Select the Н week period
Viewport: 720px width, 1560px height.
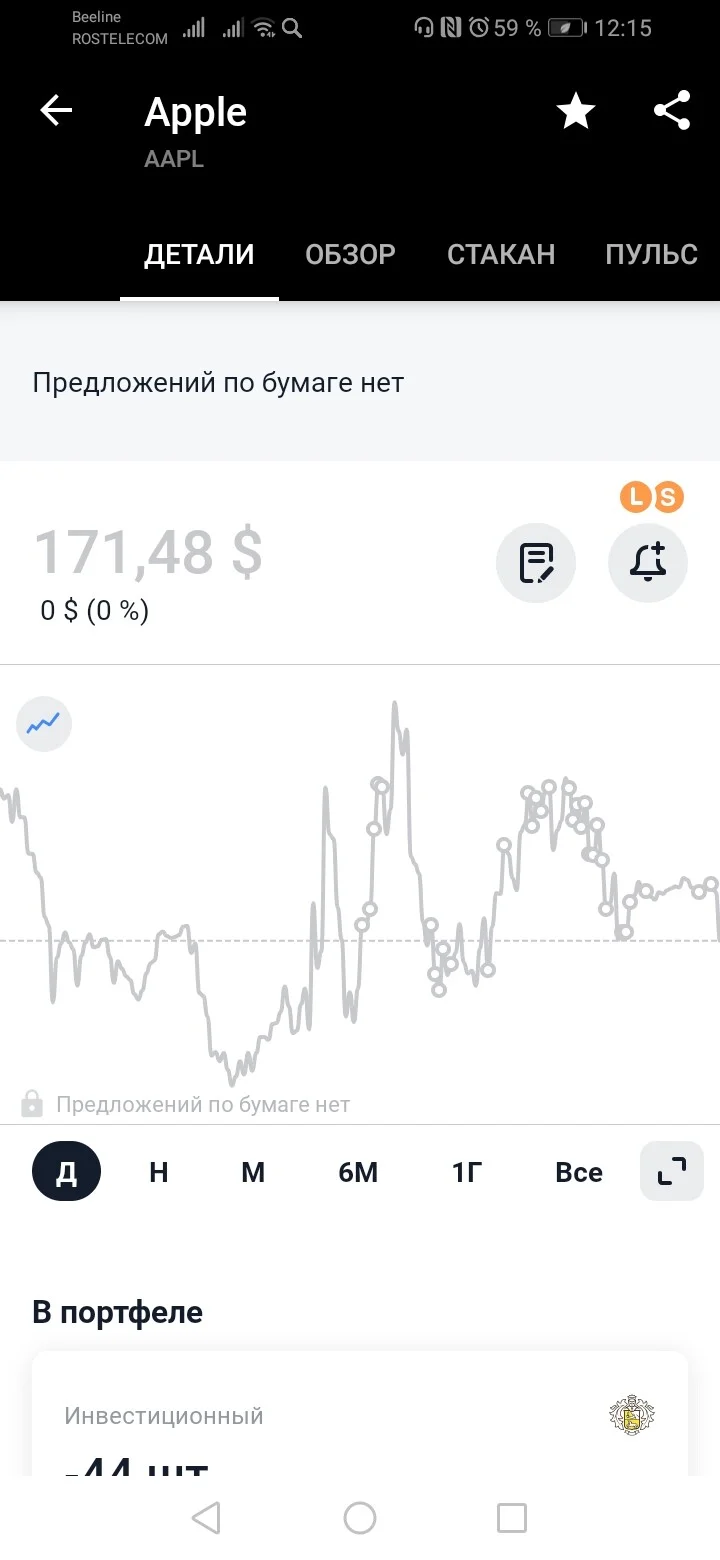(x=159, y=1171)
